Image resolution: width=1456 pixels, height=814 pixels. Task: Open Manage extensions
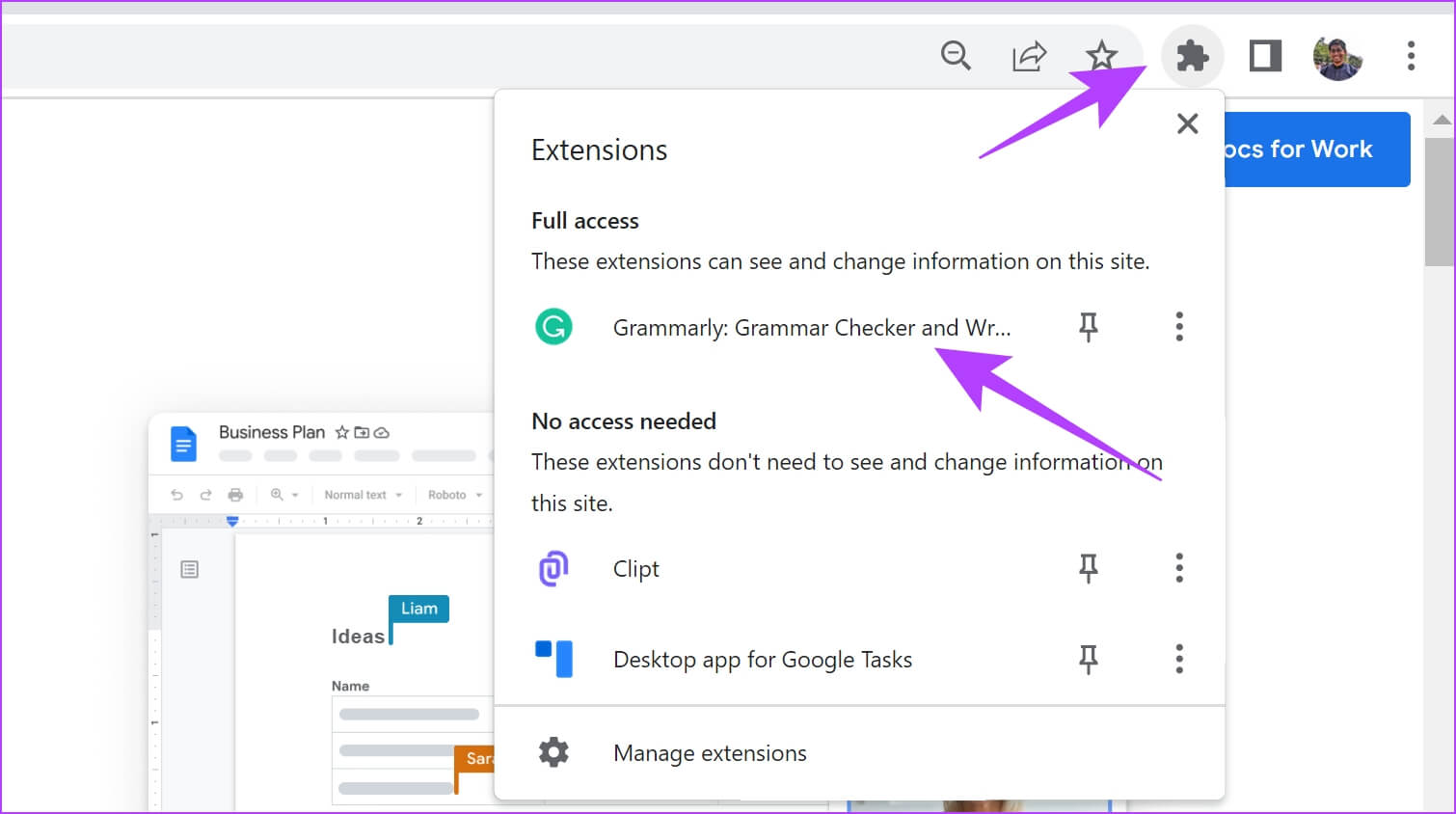[710, 753]
